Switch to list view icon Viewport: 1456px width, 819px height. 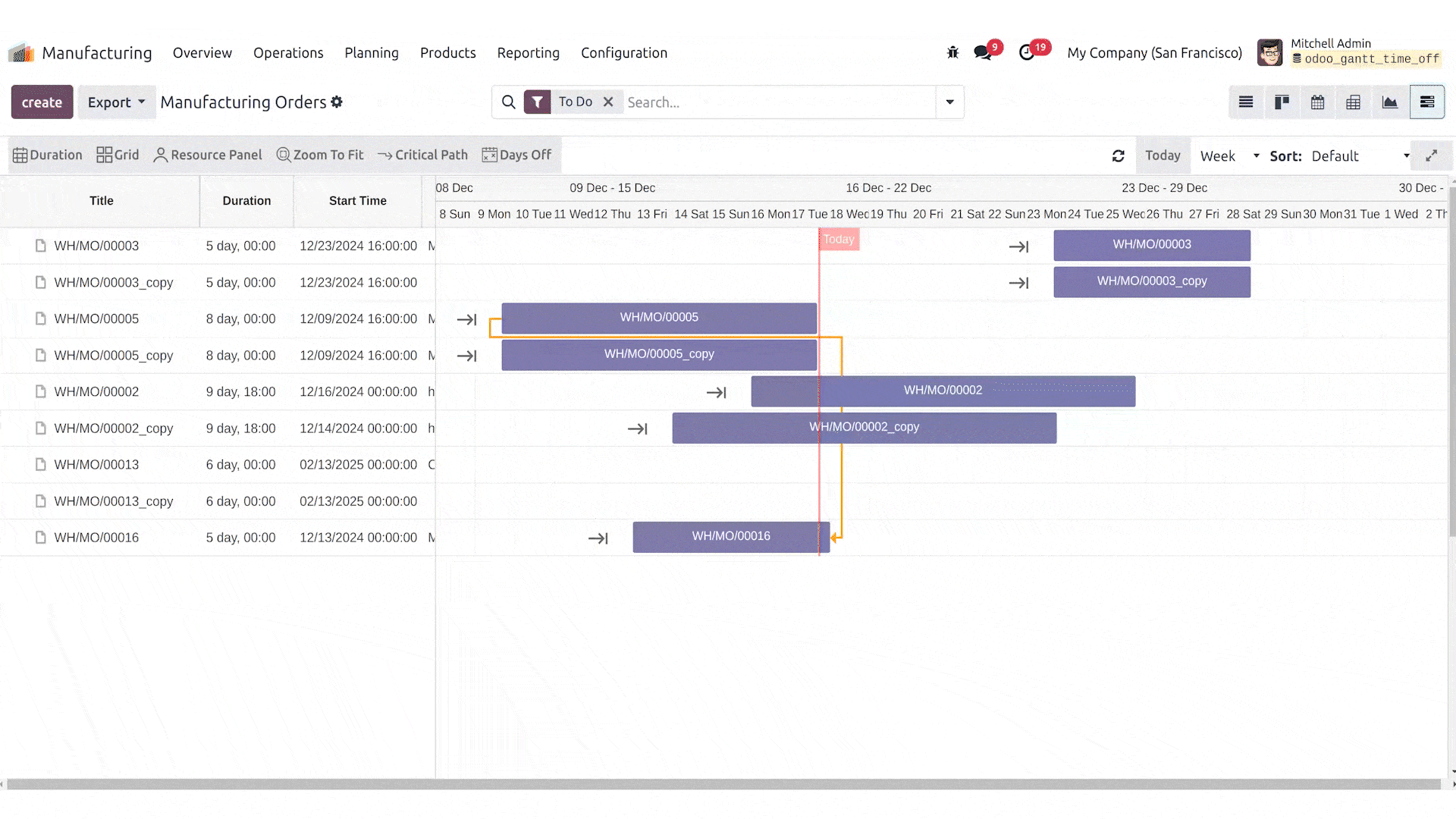pyautogui.click(x=1246, y=102)
